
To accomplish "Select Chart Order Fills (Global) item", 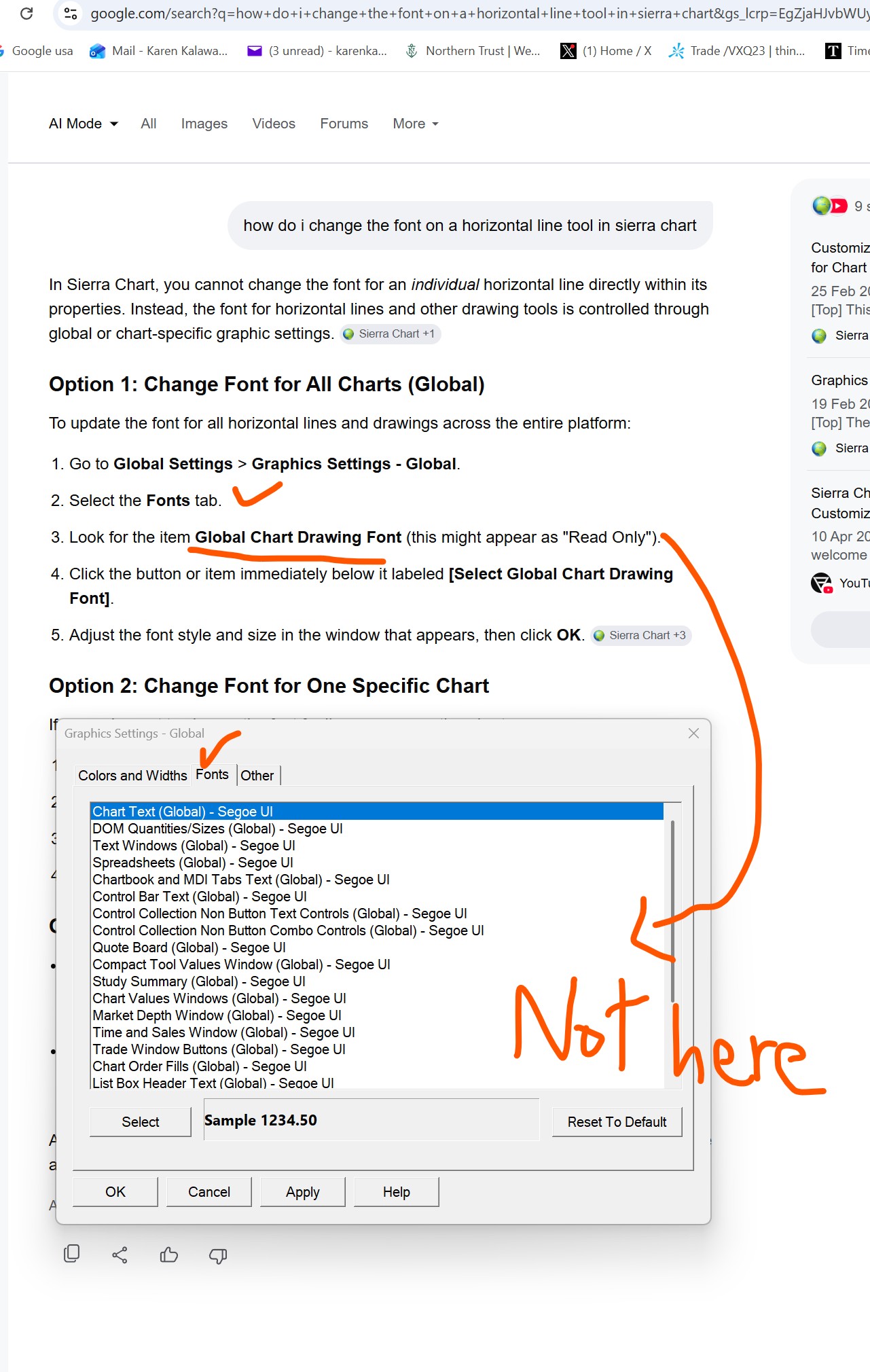I will tap(377, 1066).
